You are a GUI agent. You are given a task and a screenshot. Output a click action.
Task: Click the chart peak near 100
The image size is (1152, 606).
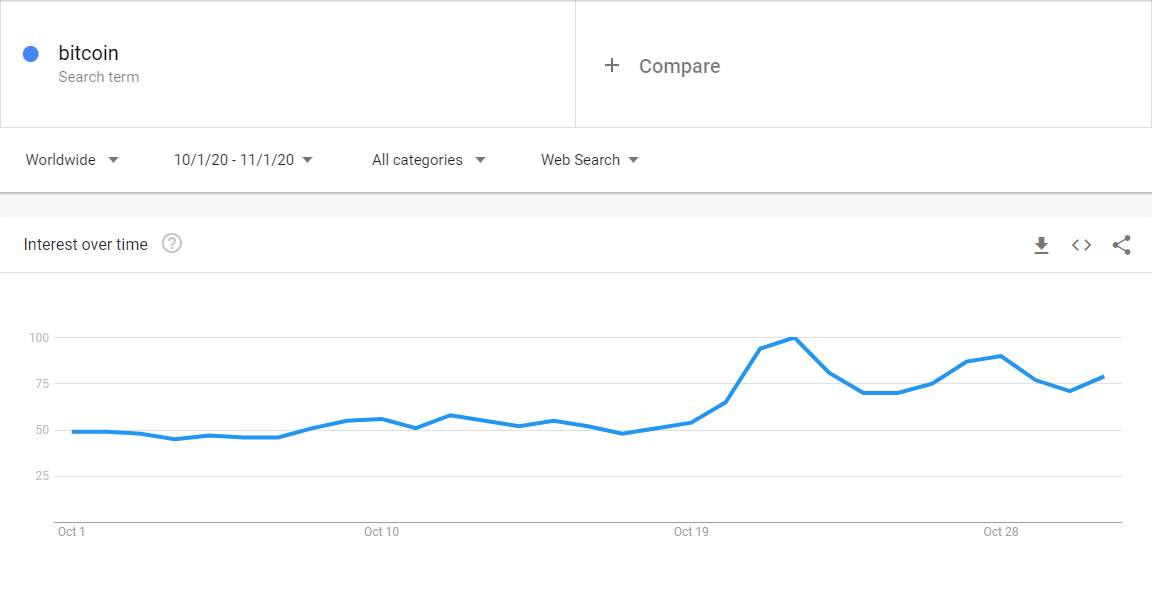point(794,338)
